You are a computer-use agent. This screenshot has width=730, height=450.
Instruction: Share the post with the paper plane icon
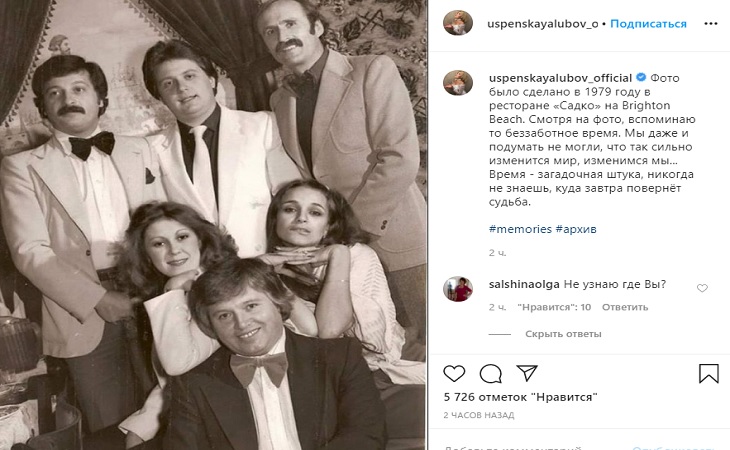[526, 374]
